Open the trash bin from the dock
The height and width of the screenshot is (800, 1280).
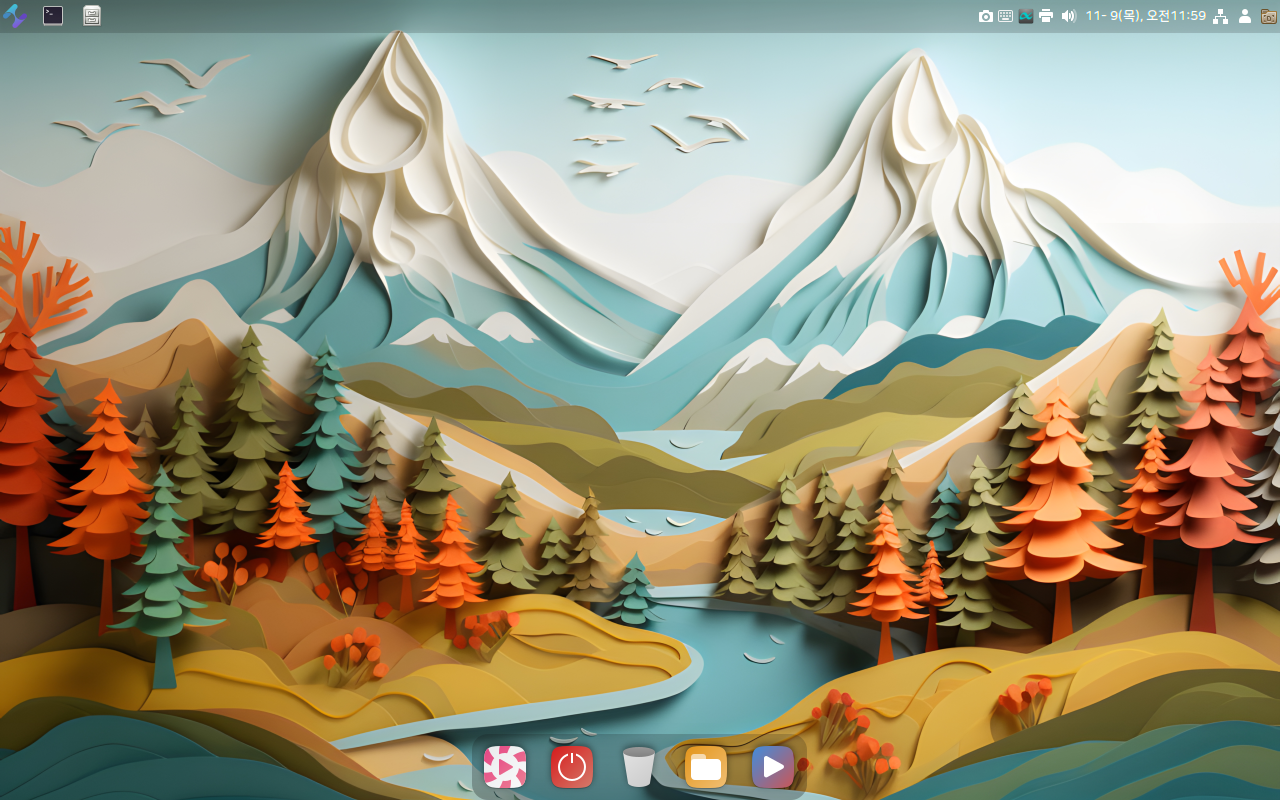[638, 767]
